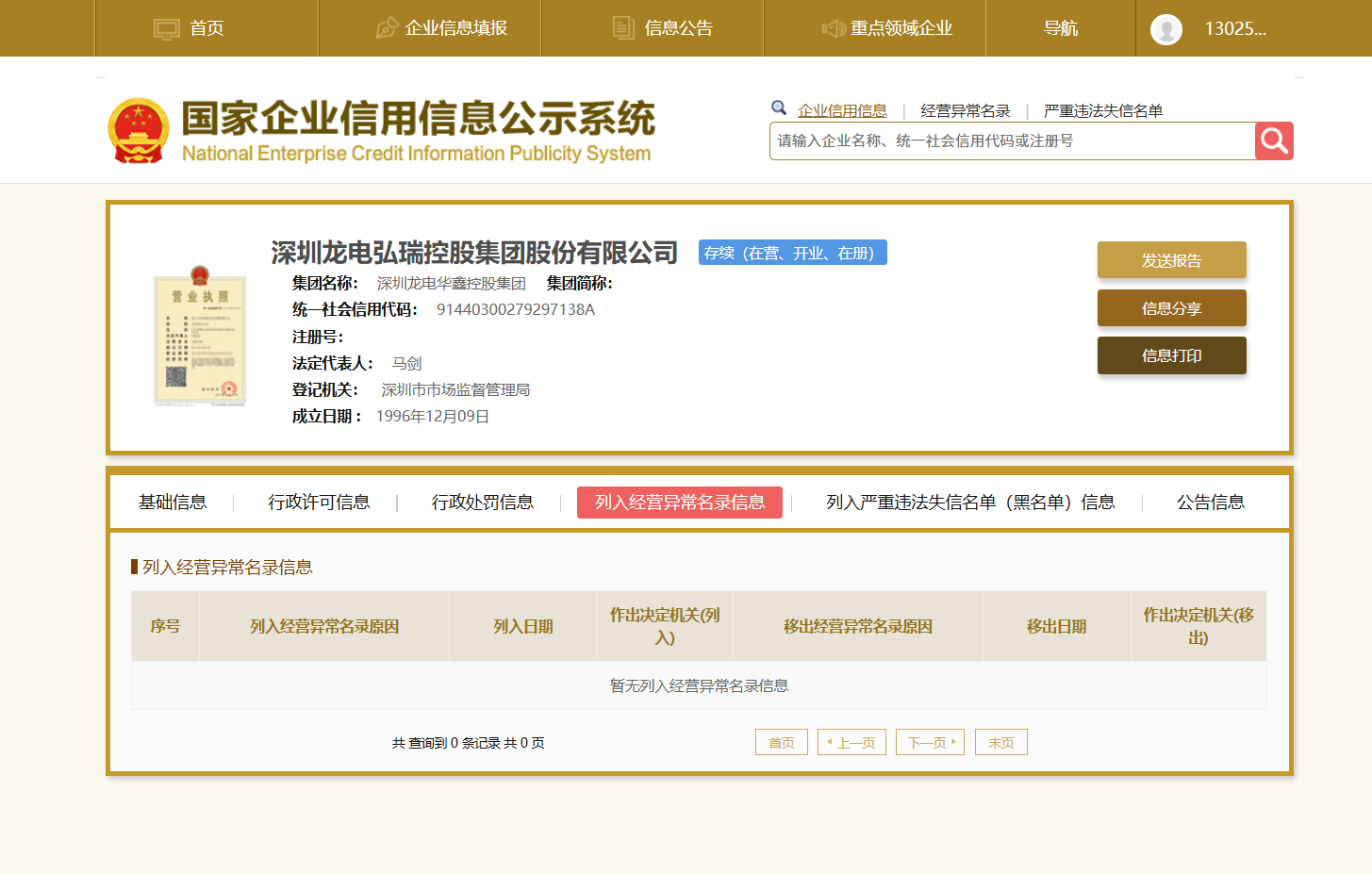Switch to the 行政处罚信息 tab
Screen dimensions: 1372x874
click(x=483, y=503)
